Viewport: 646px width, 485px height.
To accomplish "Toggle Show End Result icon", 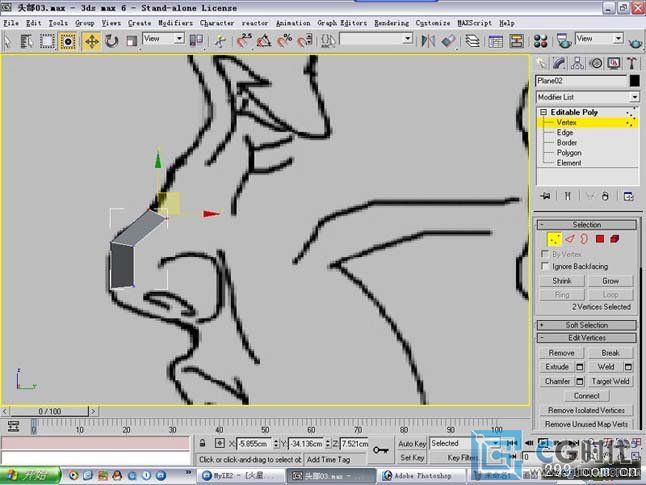I will click(x=568, y=196).
